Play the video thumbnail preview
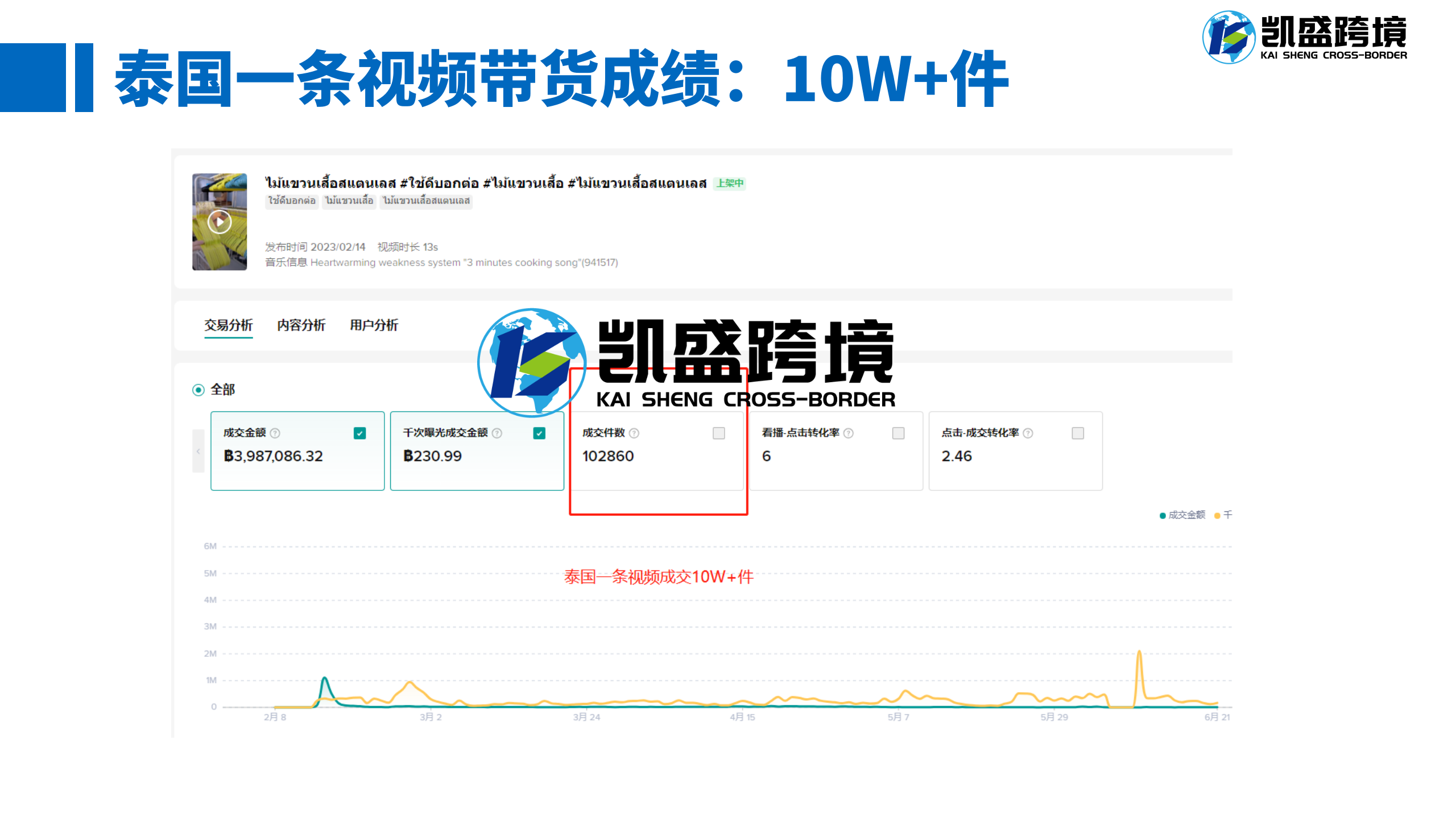 point(220,222)
